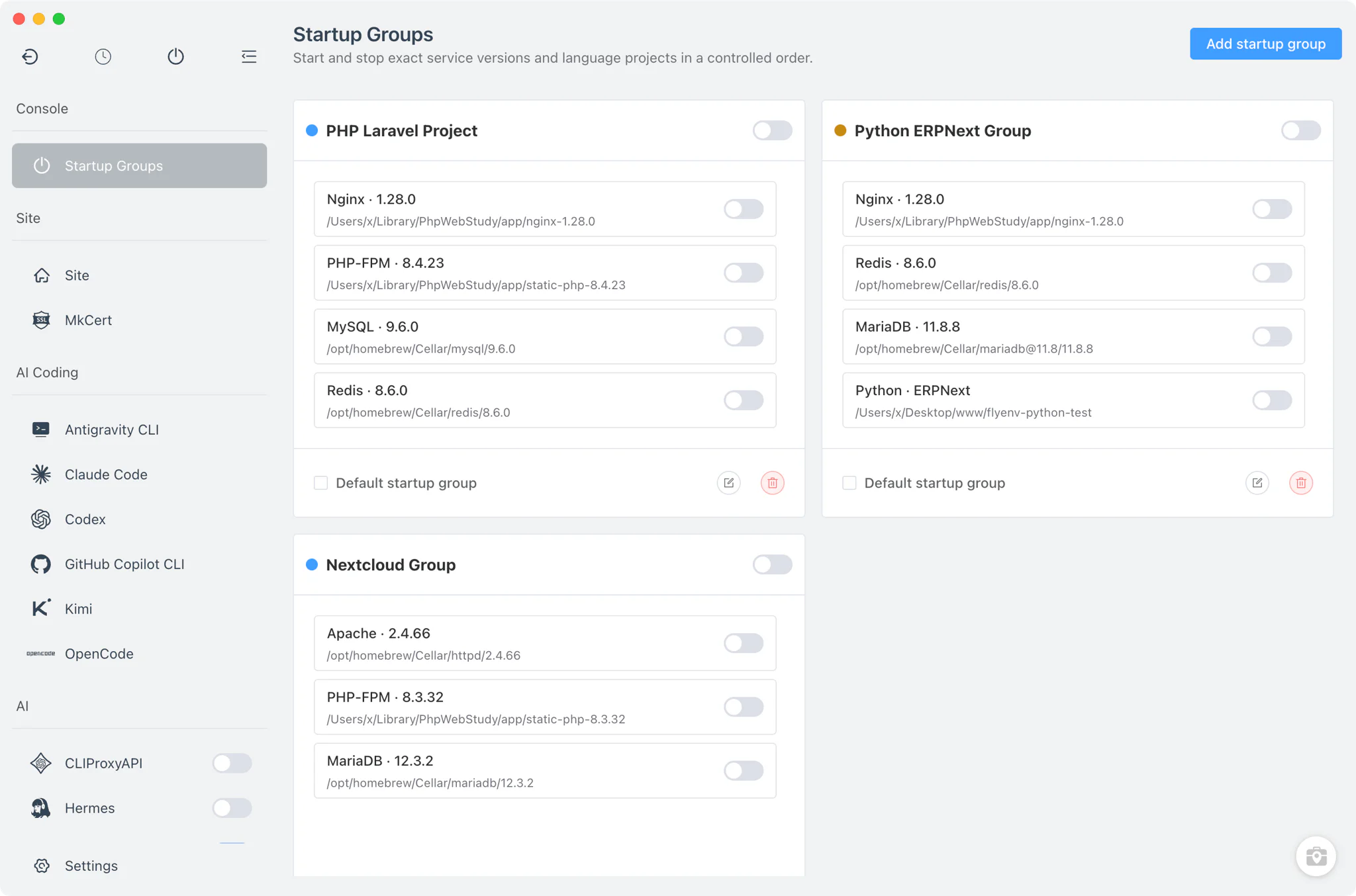
Task: Click path /Users/x/Desktop/www/flyenv-python-test
Action: (973, 412)
